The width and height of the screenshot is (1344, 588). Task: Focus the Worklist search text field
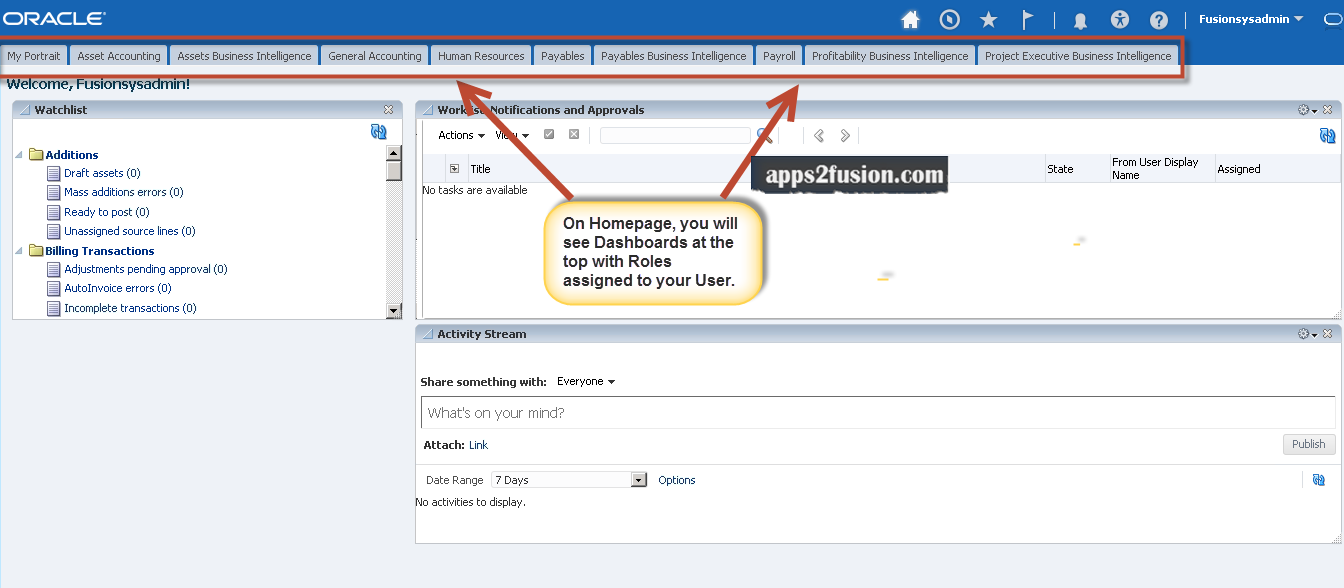point(675,135)
